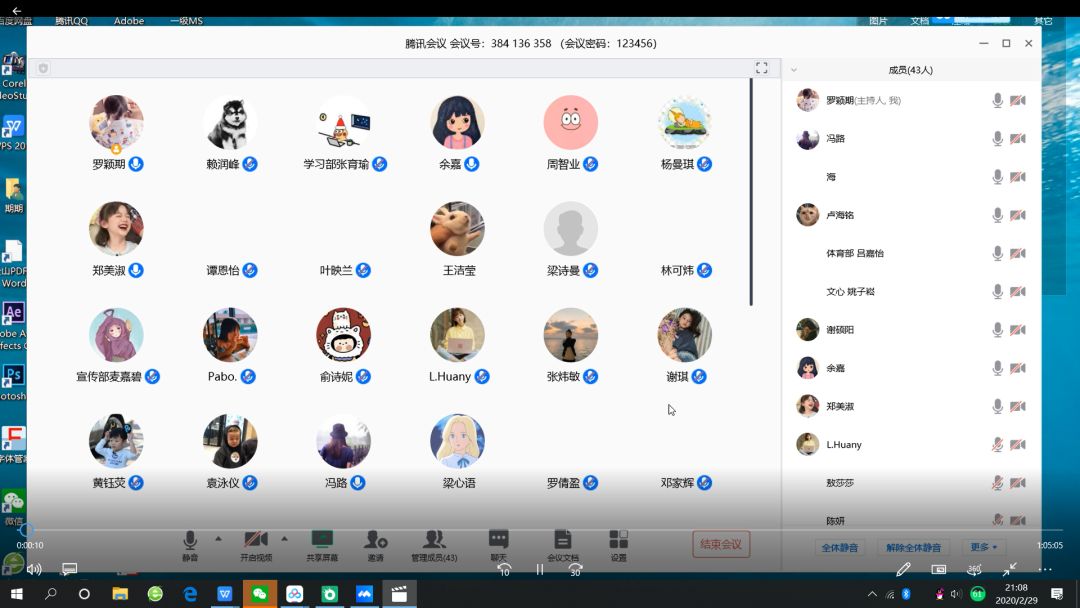
Task: Toggle 冯路's microphone in member list
Action: [x=997, y=139]
